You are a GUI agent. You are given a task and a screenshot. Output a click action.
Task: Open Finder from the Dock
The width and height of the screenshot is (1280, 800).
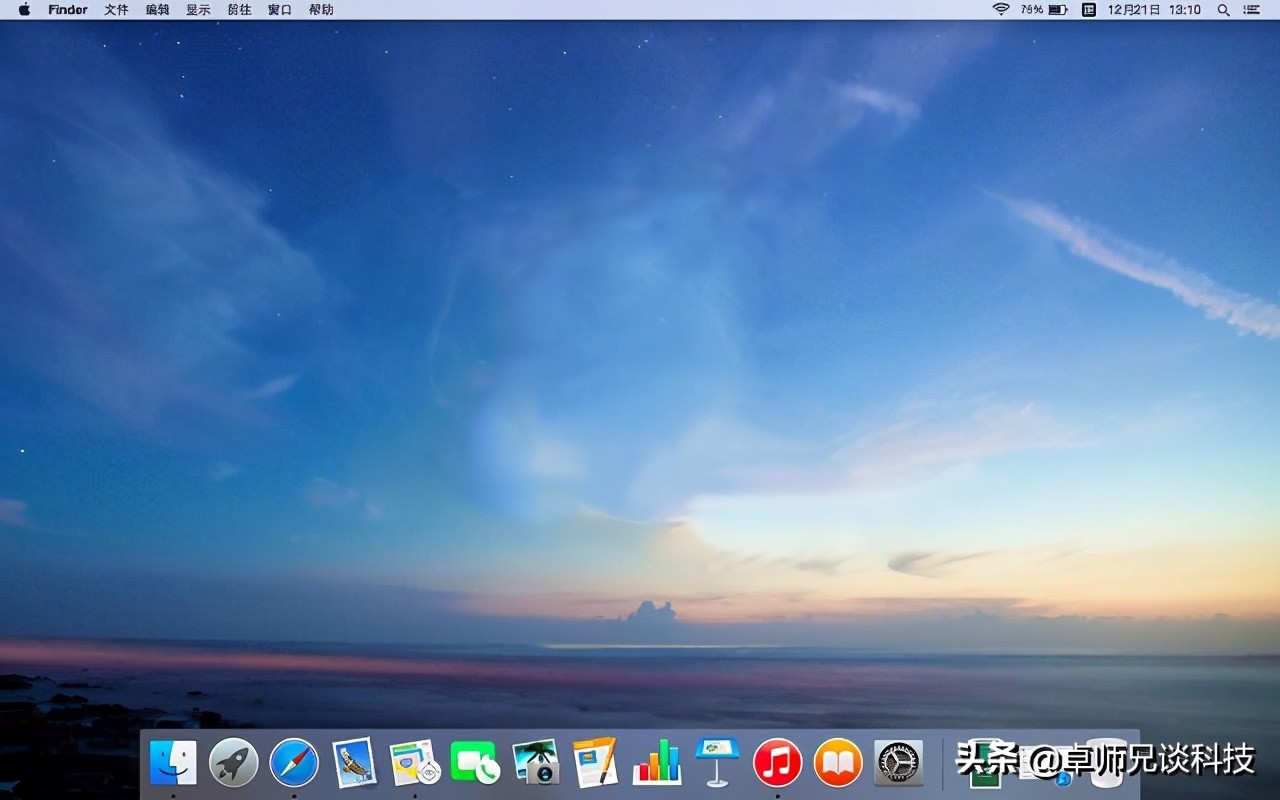click(x=173, y=763)
